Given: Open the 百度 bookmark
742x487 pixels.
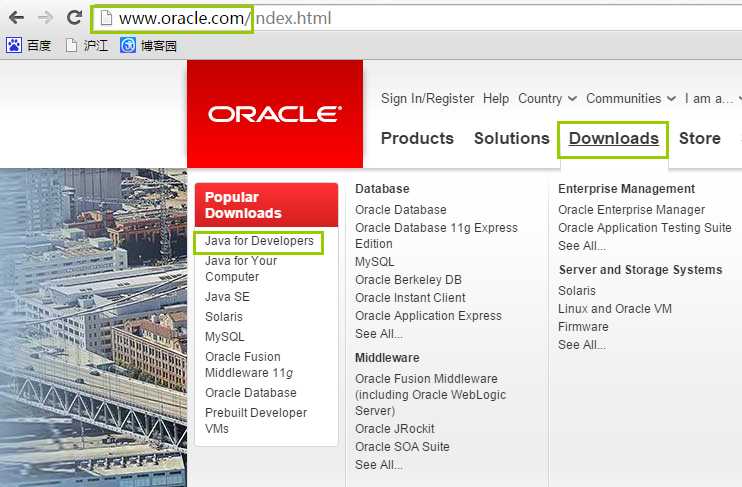Looking at the screenshot, I should click(28, 45).
